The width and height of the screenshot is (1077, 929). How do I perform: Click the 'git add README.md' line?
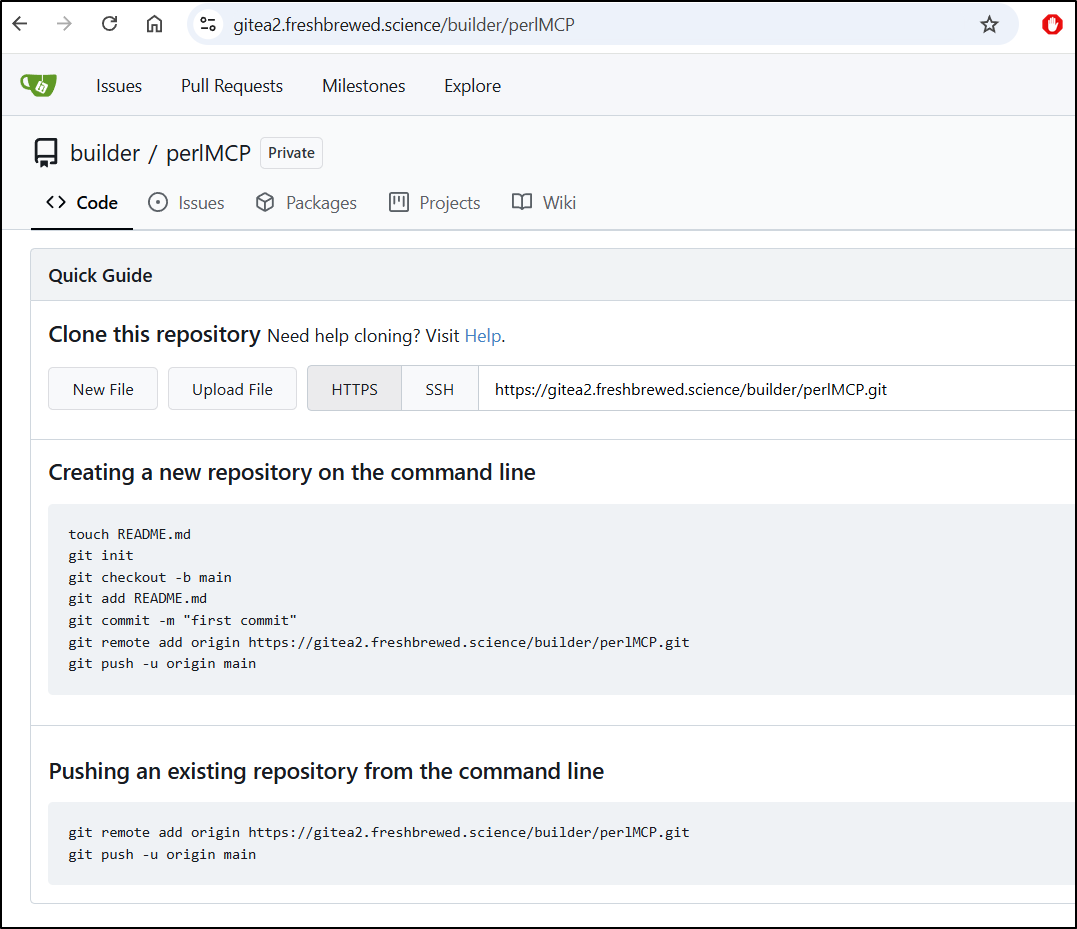[137, 599]
